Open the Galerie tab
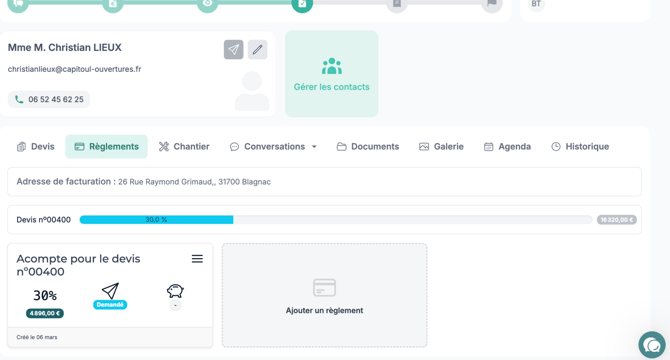The width and height of the screenshot is (670, 360). (441, 146)
